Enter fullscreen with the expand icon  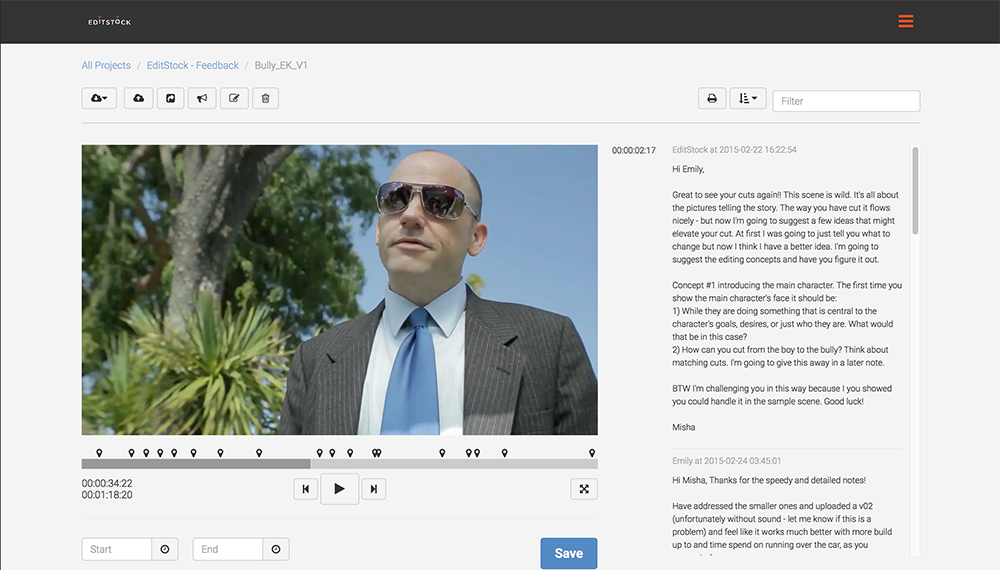pos(584,489)
